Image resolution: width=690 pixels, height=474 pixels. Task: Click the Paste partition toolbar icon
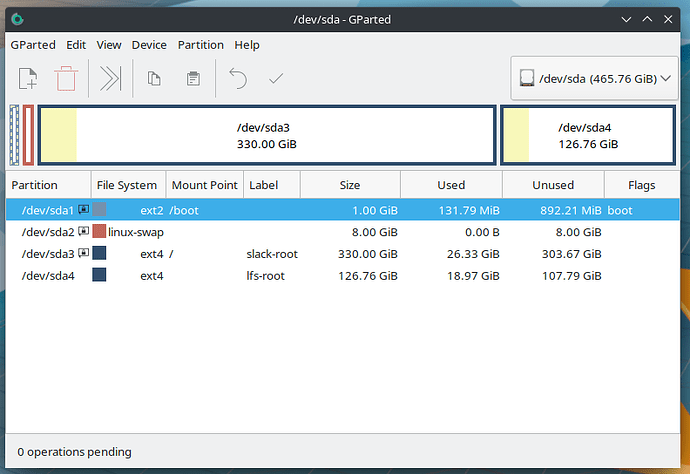point(193,79)
